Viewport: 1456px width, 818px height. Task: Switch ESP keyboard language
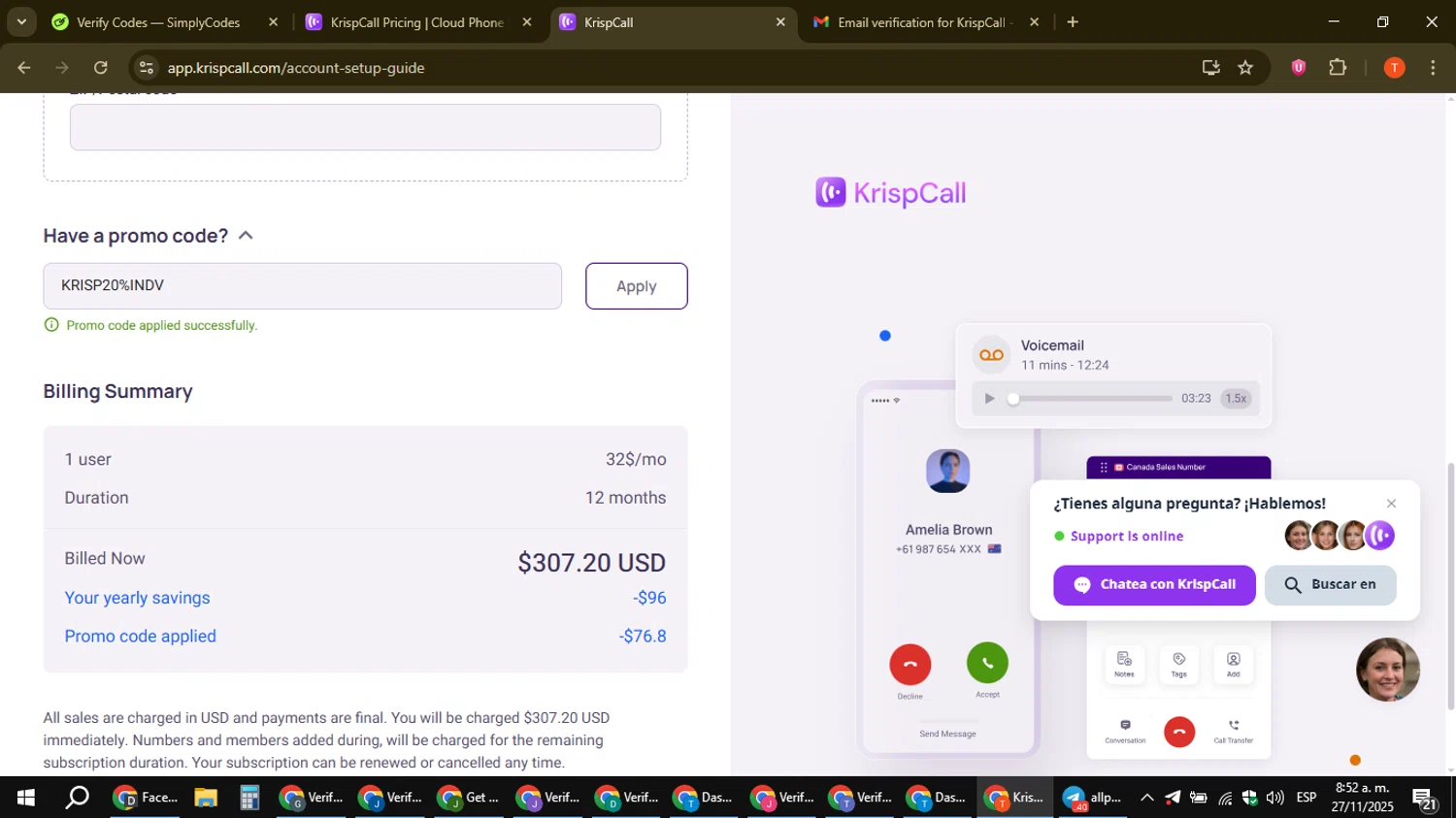1307,798
